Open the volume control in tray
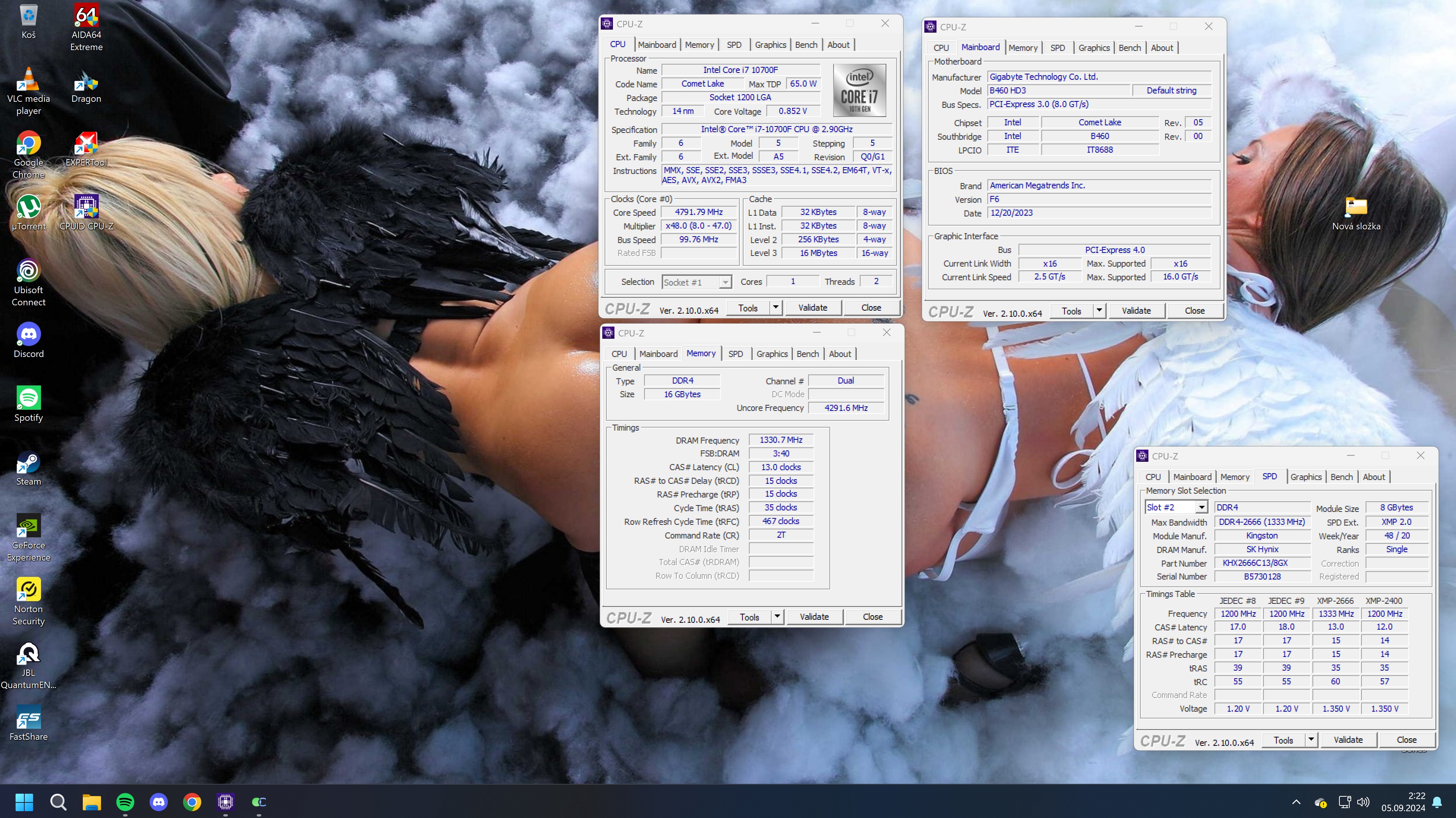The image size is (1456, 818). pyautogui.click(x=1363, y=802)
